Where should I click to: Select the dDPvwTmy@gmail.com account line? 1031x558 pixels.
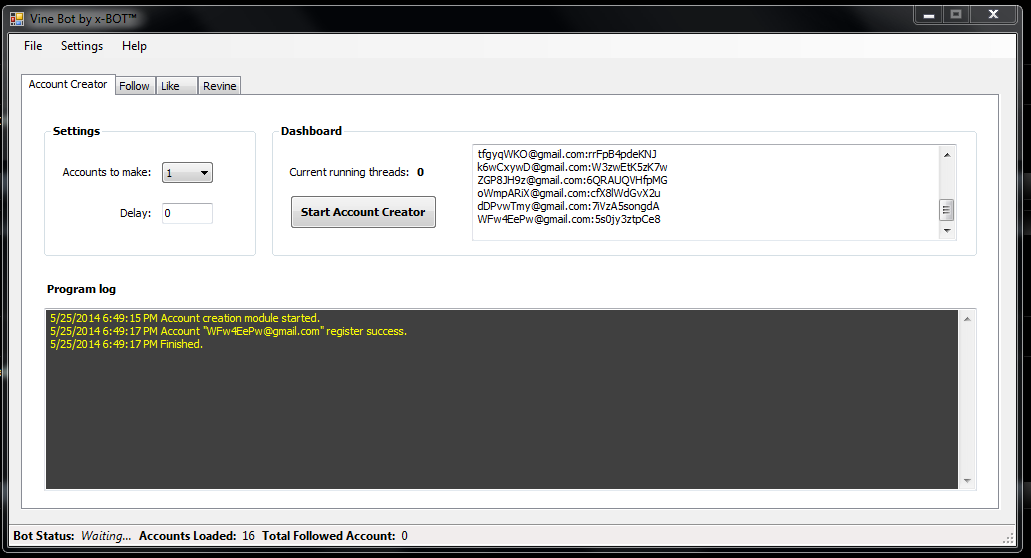(568, 206)
